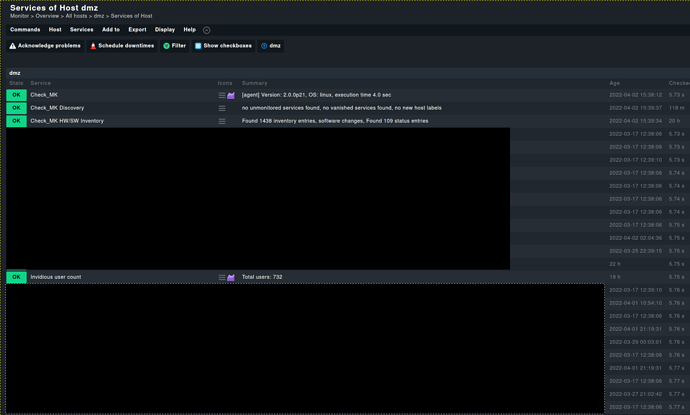Open the Export menu
Viewport: 690px width, 415px height.
coord(137,29)
